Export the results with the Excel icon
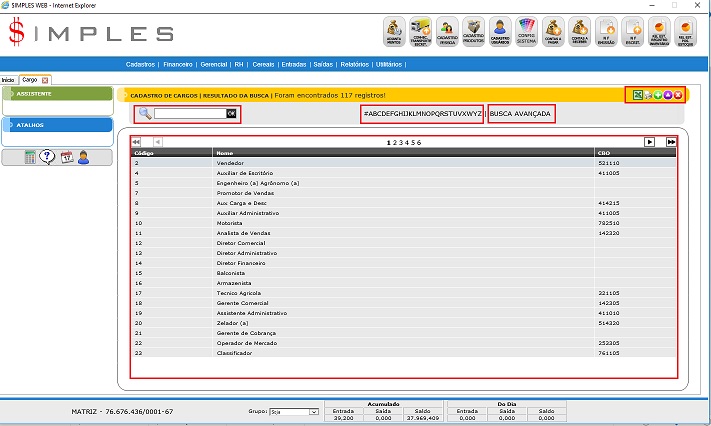Image resolution: width=711 pixels, height=426 pixels. pyautogui.click(x=637, y=95)
